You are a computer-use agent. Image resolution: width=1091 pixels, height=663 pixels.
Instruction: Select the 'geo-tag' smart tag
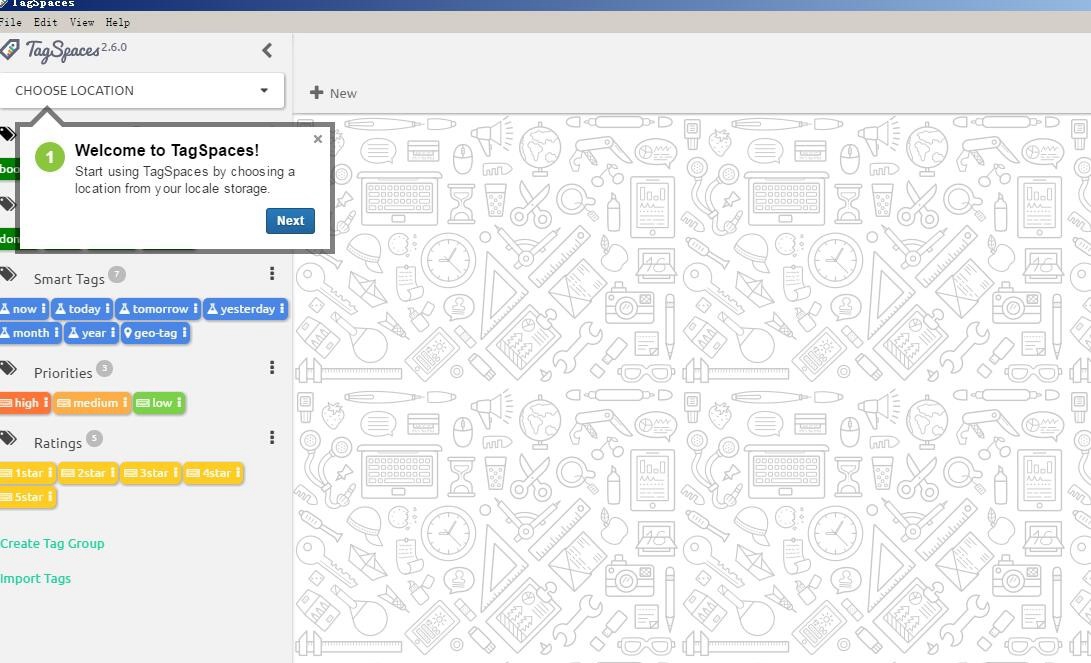155,333
